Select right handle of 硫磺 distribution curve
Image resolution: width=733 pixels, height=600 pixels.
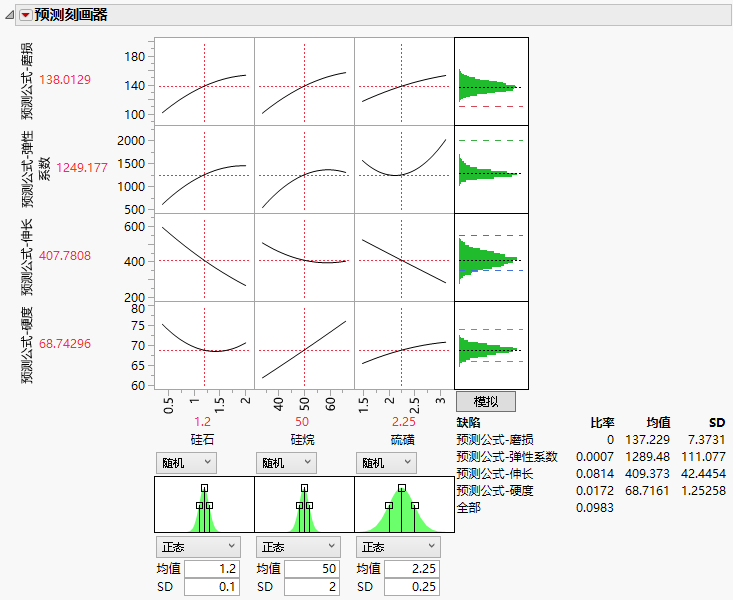[415, 506]
